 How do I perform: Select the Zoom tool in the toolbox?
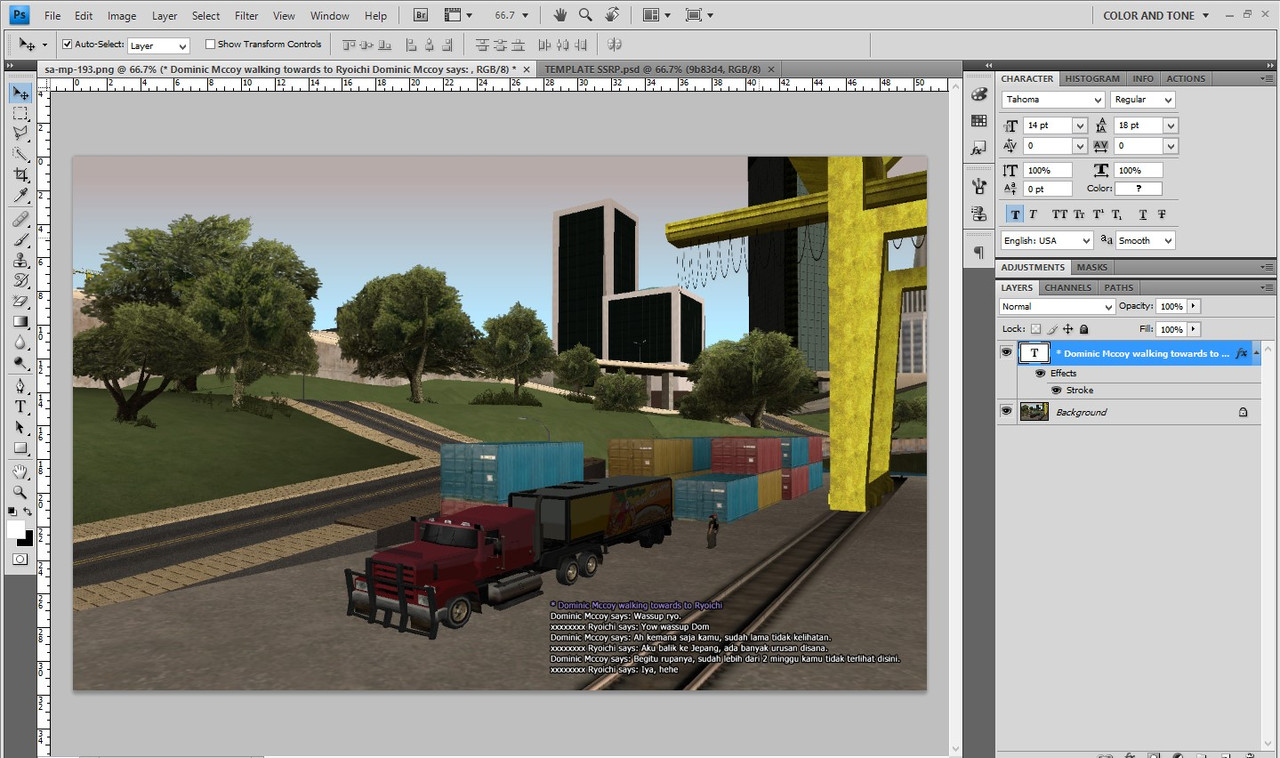pyautogui.click(x=20, y=492)
